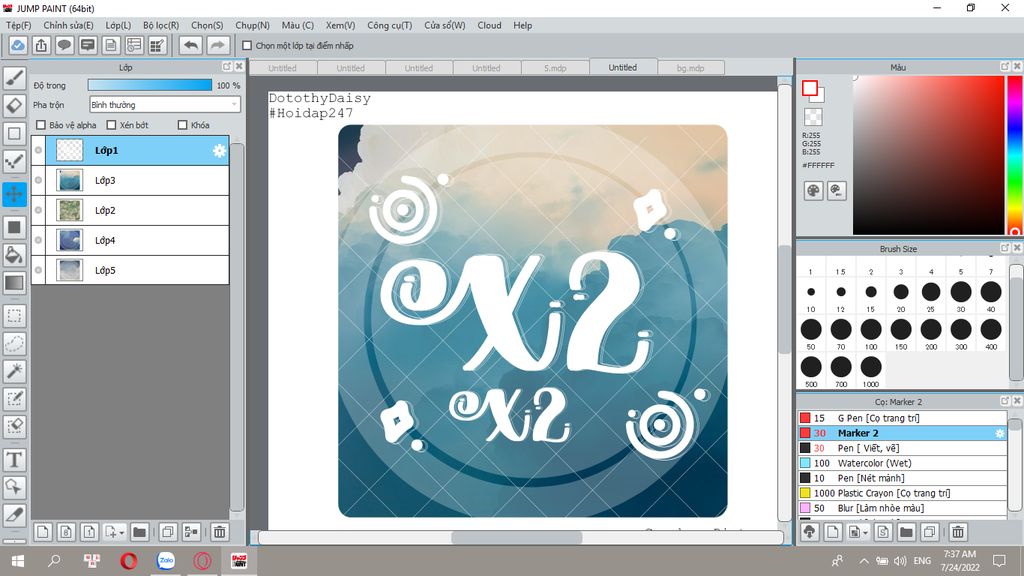Open the Bộ lọc(R) menu

click(161, 25)
